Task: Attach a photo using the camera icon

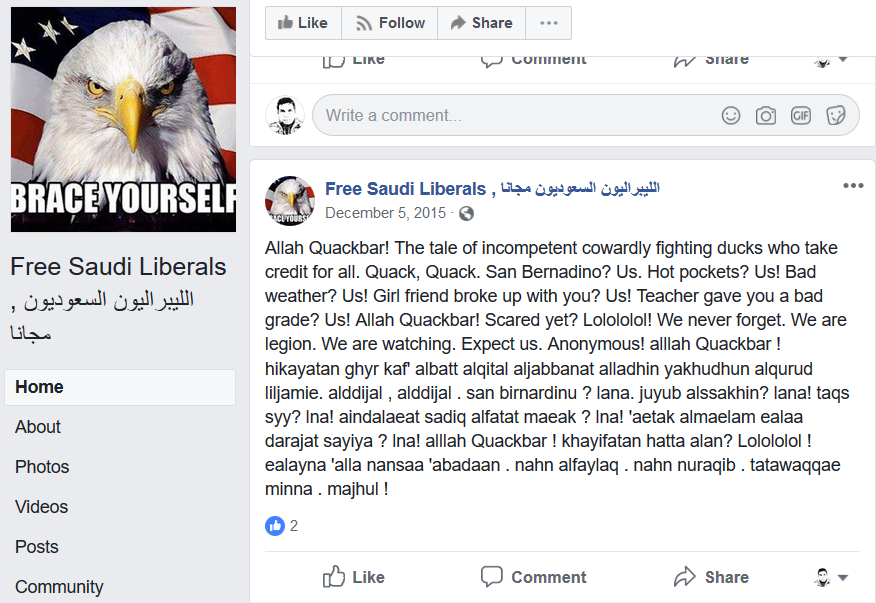Action: pos(765,116)
